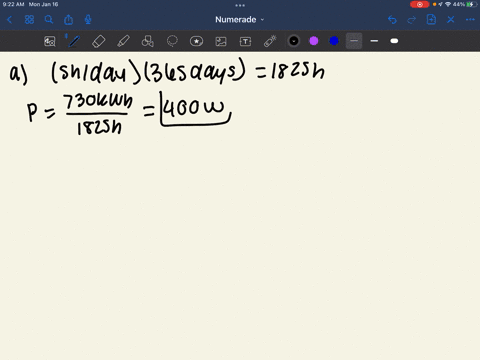The image size is (480, 360).
Task: Tap the red screen recording indicator
Action: click(420, 4)
